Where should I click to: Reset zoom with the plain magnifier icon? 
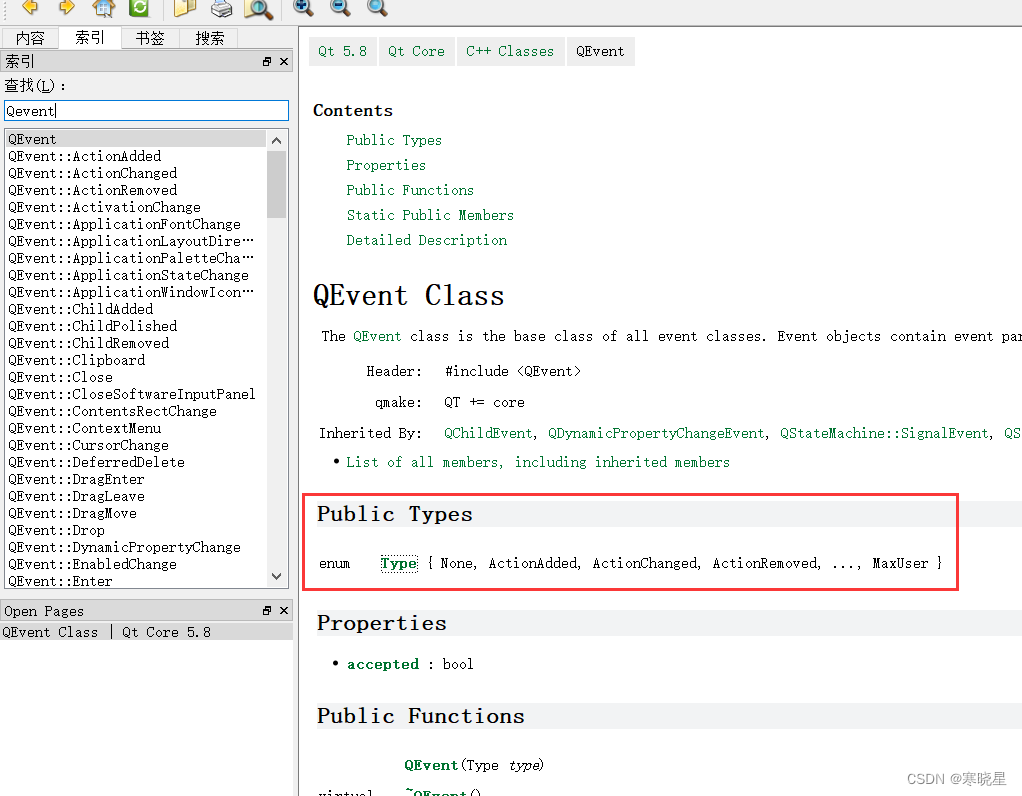[377, 7]
